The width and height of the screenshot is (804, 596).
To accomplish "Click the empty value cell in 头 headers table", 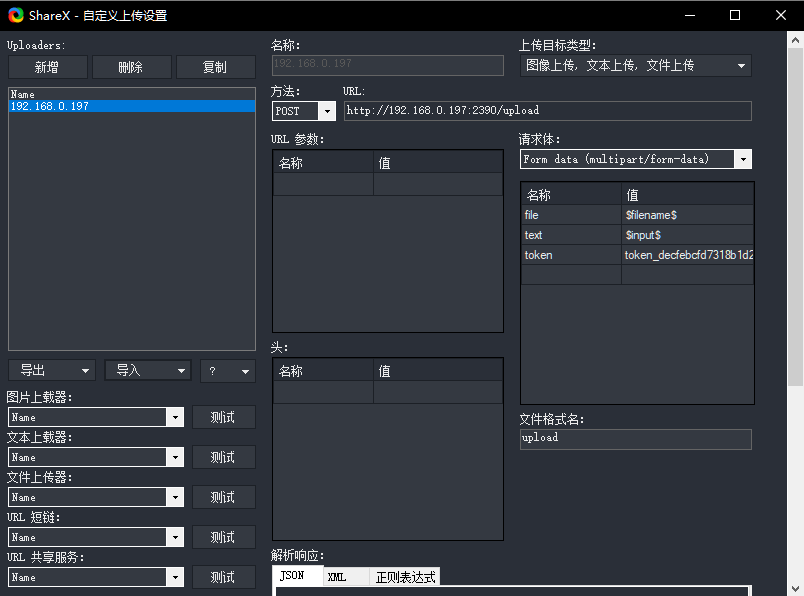I will pyautogui.click(x=438, y=392).
